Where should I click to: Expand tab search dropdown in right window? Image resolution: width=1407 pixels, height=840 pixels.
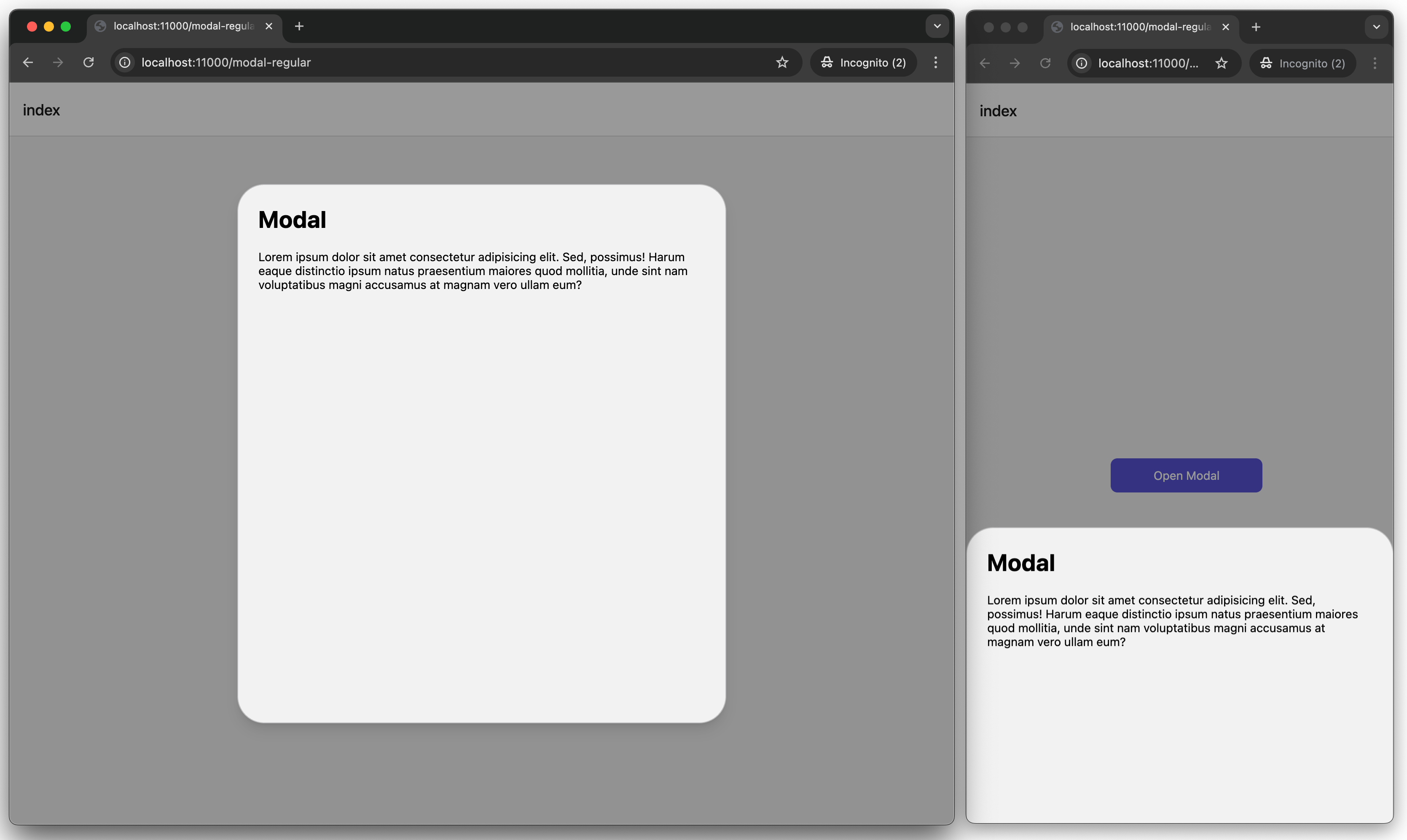[1376, 27]
